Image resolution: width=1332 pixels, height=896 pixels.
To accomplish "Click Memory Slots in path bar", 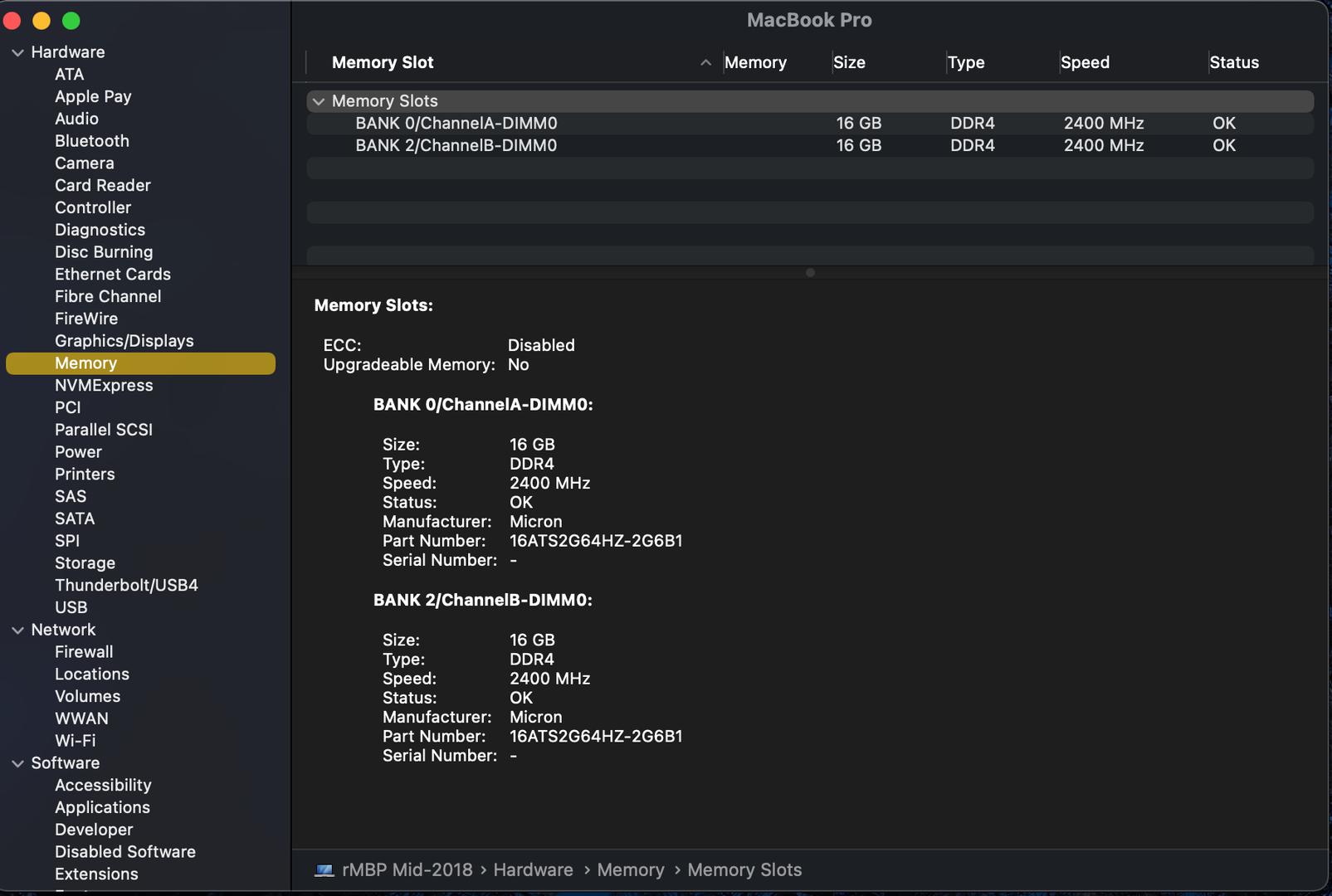I will click(x=744, y=870).
